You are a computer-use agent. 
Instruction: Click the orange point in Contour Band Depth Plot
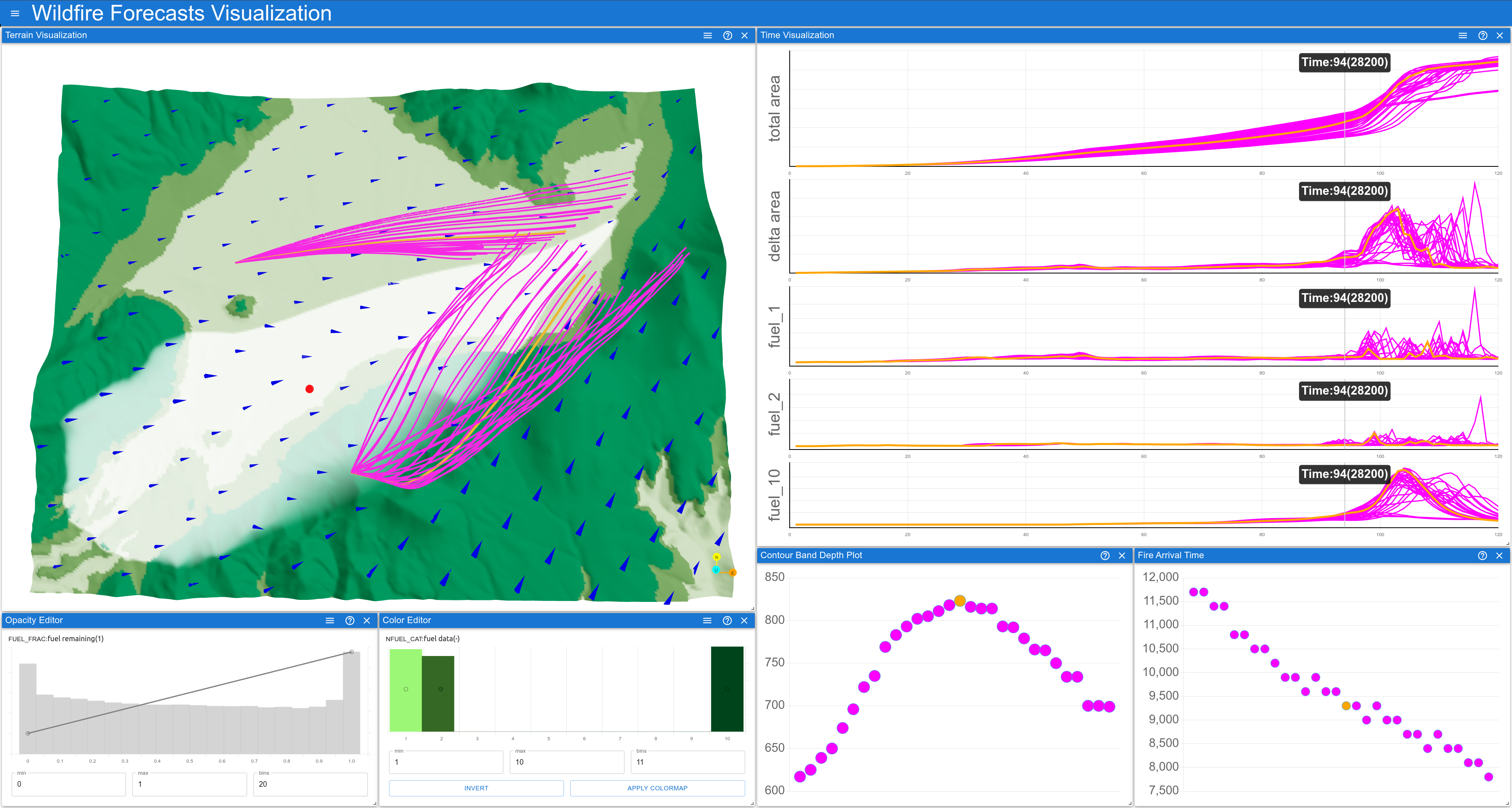point(960,601)
